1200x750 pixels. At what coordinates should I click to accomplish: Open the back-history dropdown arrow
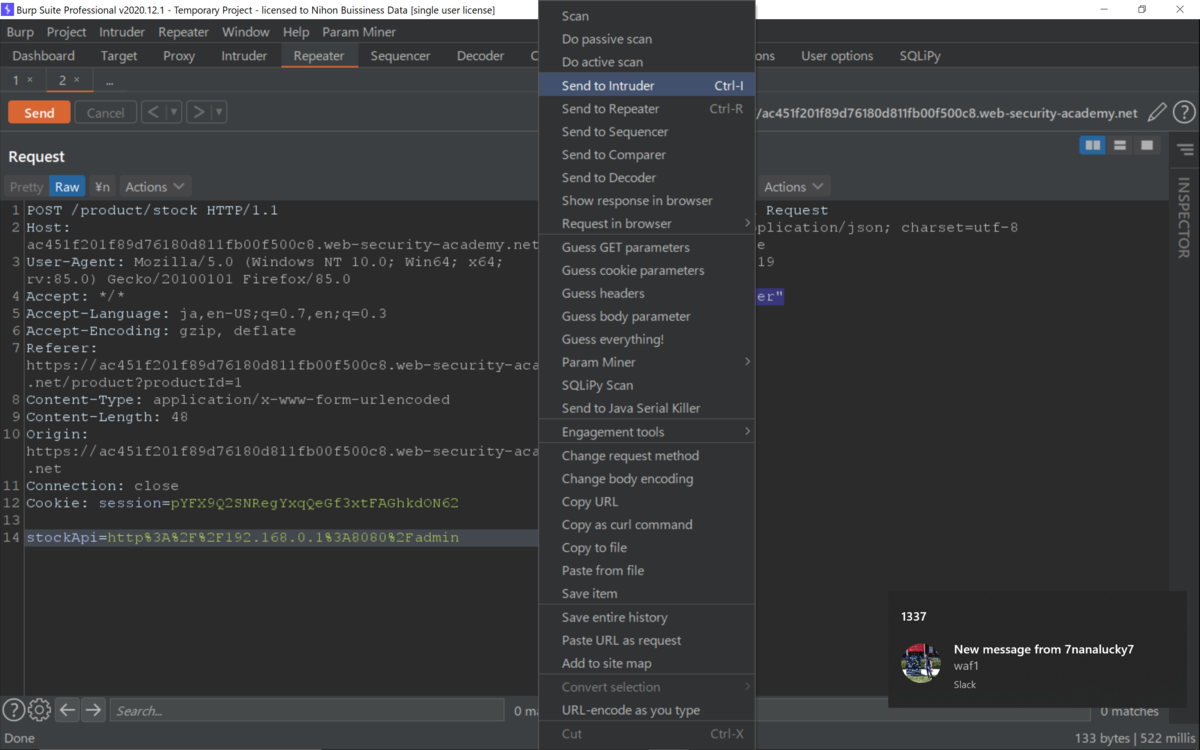174,112
